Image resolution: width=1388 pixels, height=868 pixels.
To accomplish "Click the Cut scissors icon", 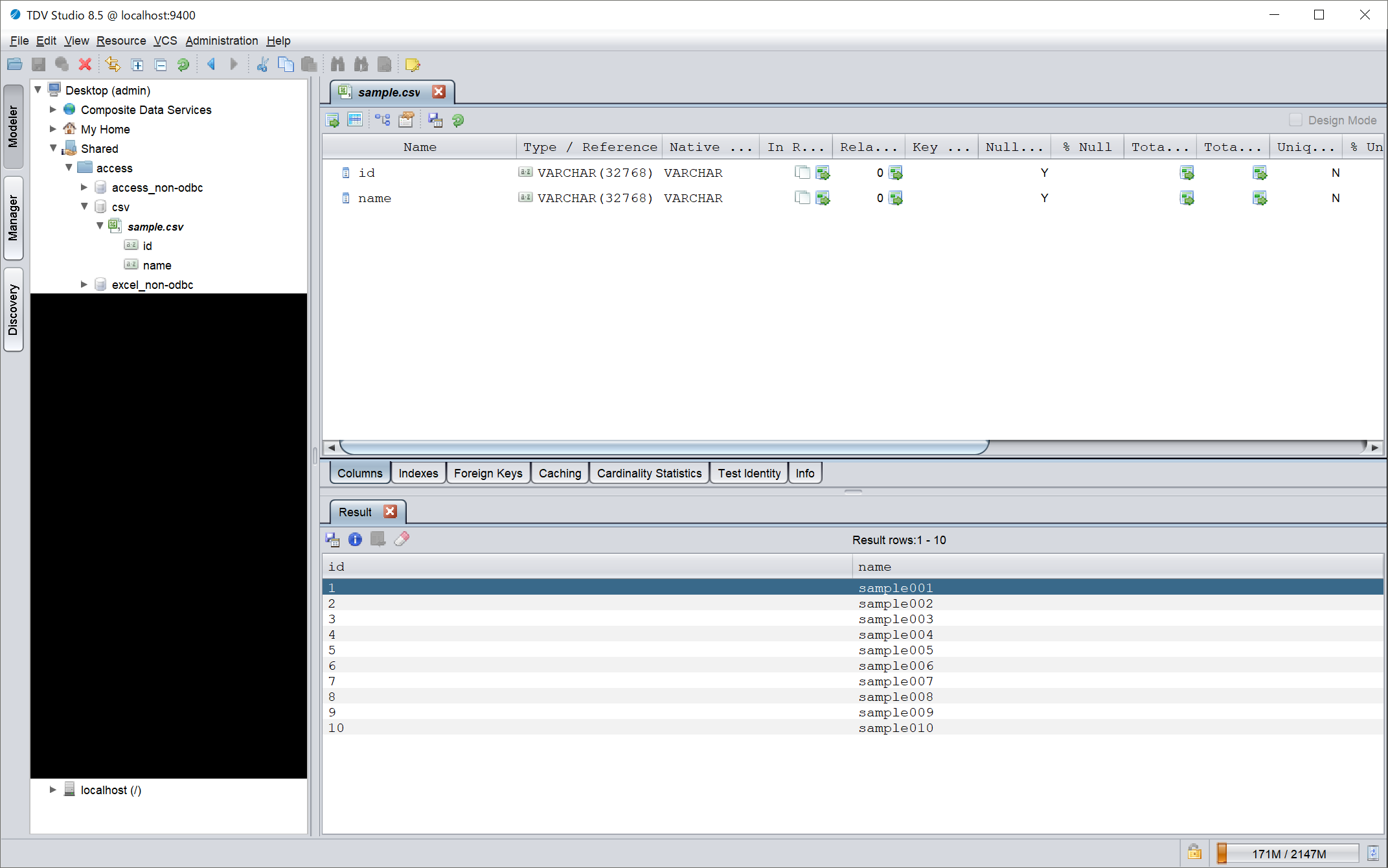I will click(262, 64).
